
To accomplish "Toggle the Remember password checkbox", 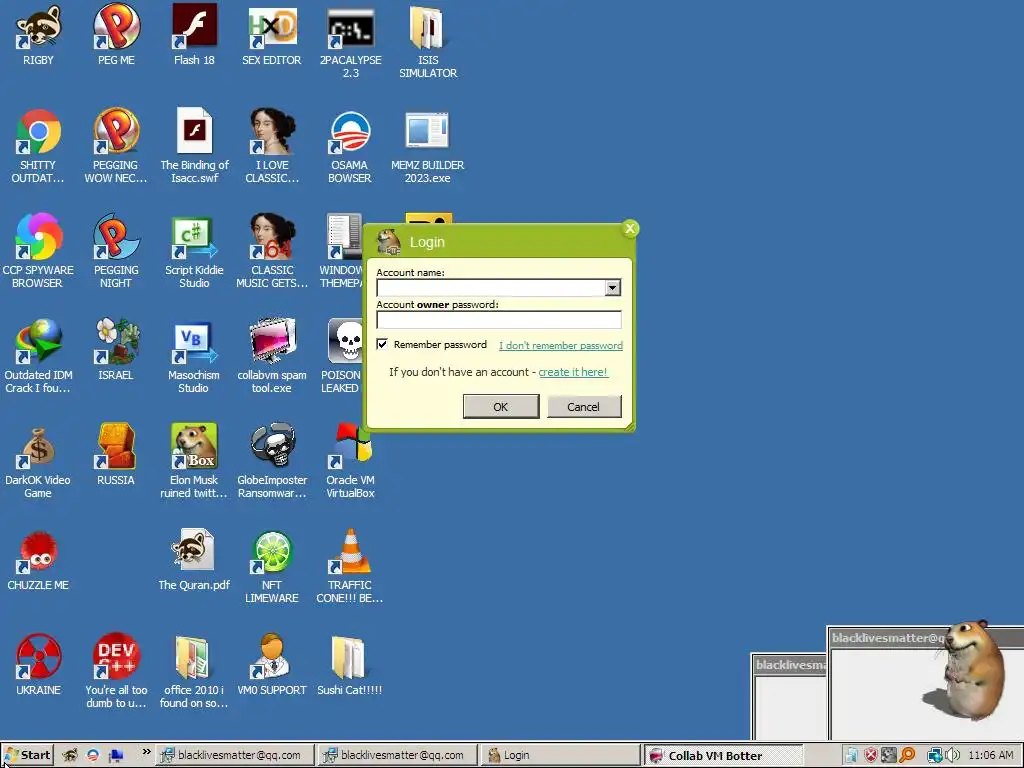I will point(382,344).
